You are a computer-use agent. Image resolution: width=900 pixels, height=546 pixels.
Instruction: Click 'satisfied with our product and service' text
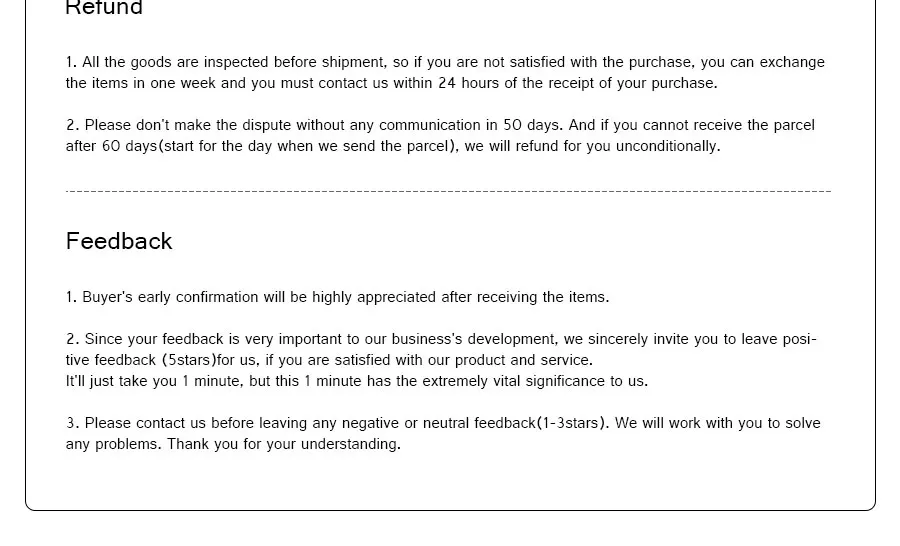pos(464,361)
